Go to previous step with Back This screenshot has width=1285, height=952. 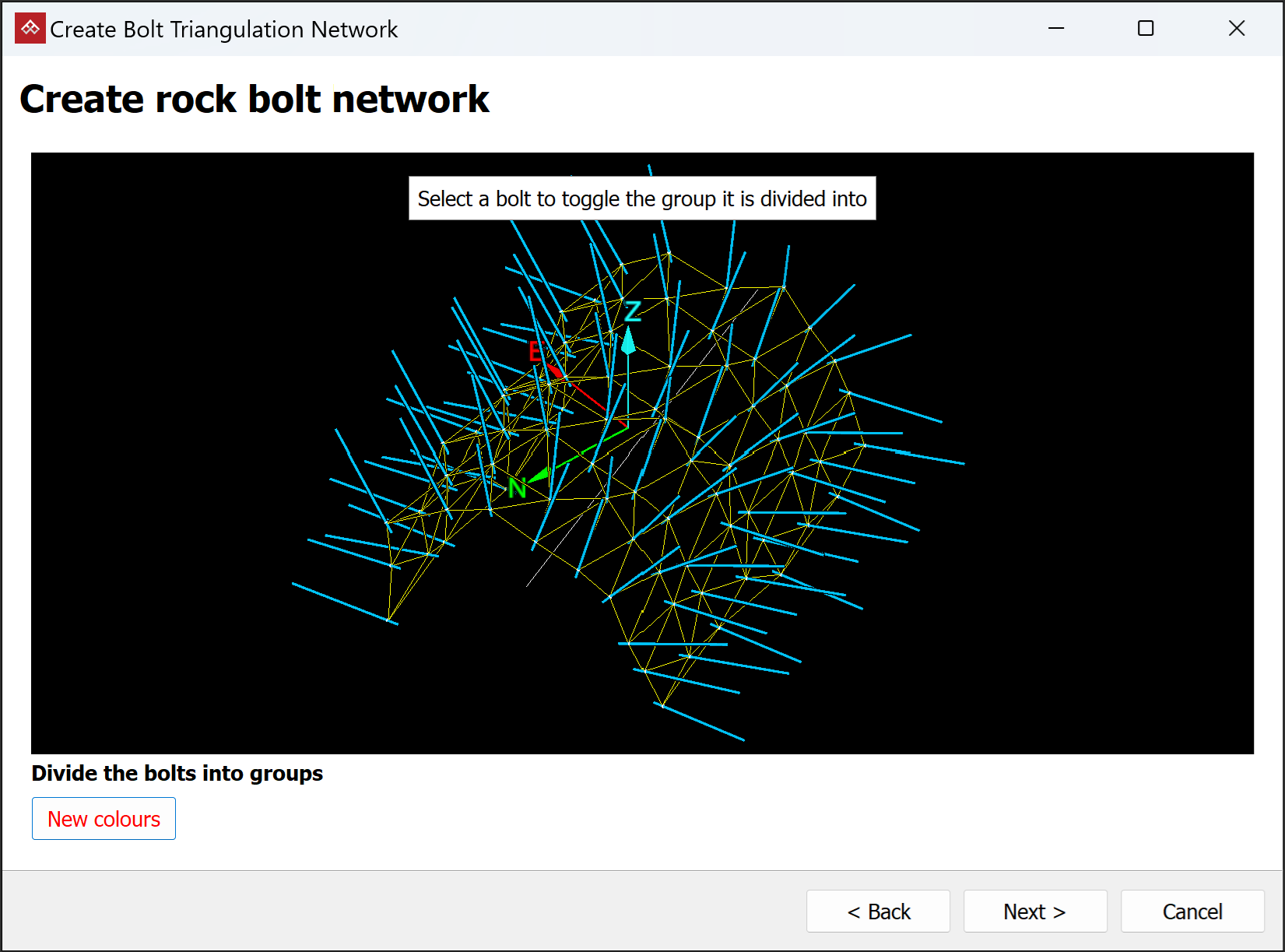(878, 911)
